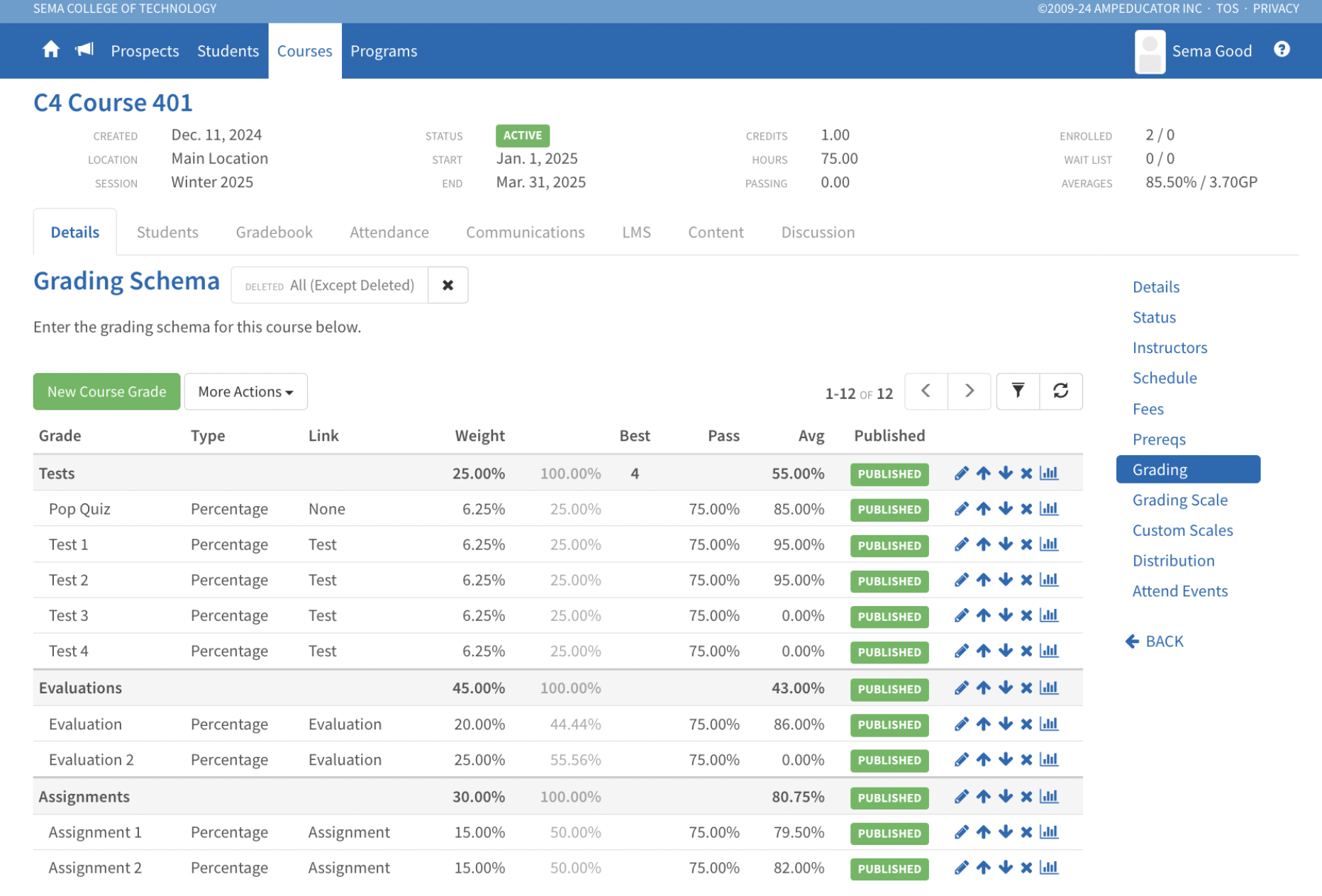Open Grading Scale in the sidebar
Screen dimensions: 1322x896
pyautogui.click(x=1179, y=500)
